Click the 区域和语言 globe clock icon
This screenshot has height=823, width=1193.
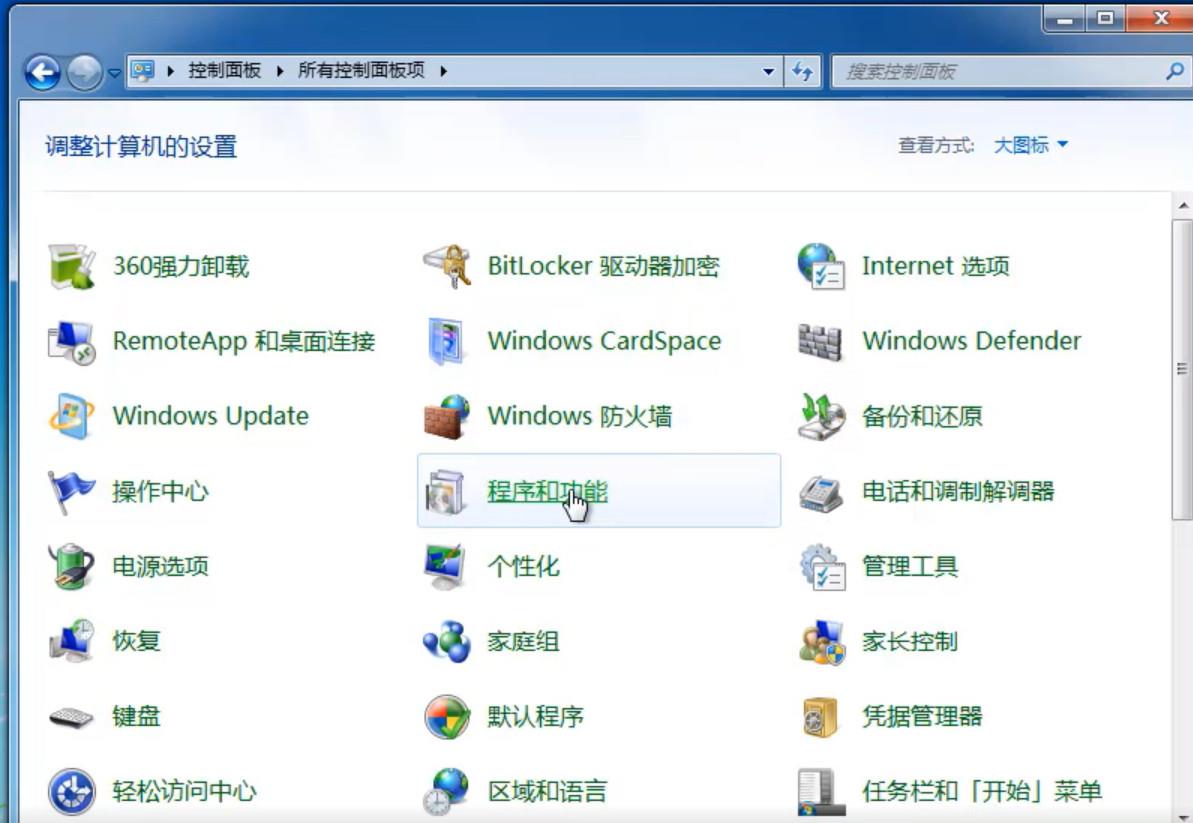pyautogui.click(x=447, y=791)
